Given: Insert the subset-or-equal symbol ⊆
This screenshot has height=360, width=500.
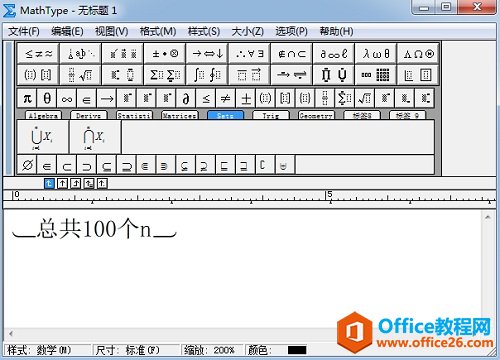Looking at the screenshot, I should point(107,165).
